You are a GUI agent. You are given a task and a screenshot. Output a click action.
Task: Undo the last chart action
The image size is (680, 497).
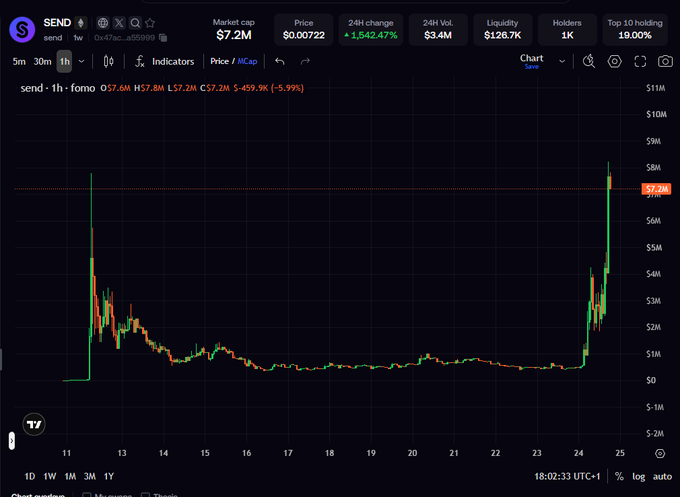pyautogui.click(x=280, y=61)
